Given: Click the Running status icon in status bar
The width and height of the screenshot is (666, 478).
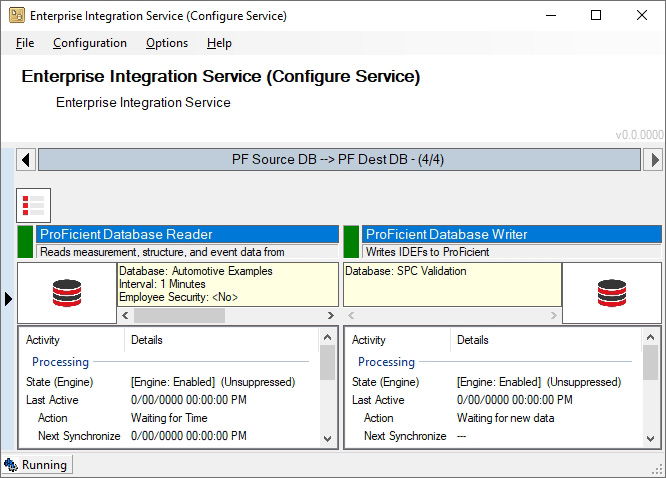Looking at the screenshot, I should (x=11, y=465).
